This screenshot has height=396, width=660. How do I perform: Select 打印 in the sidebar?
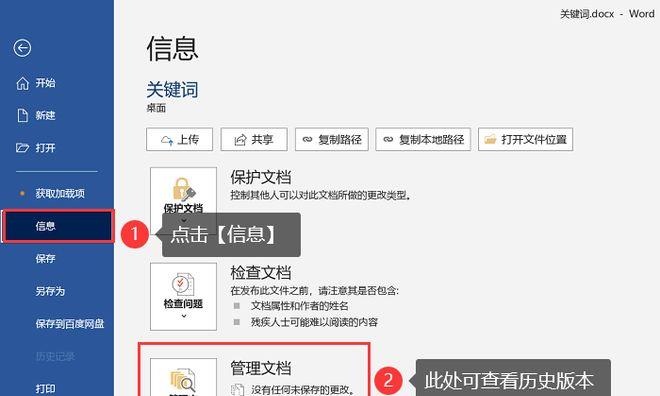(45, 388)
